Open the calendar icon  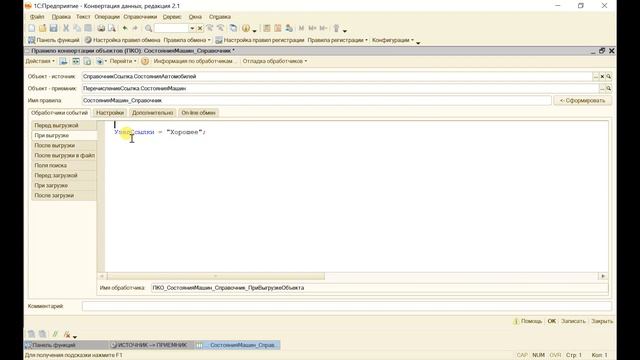[x=278, y=28]
